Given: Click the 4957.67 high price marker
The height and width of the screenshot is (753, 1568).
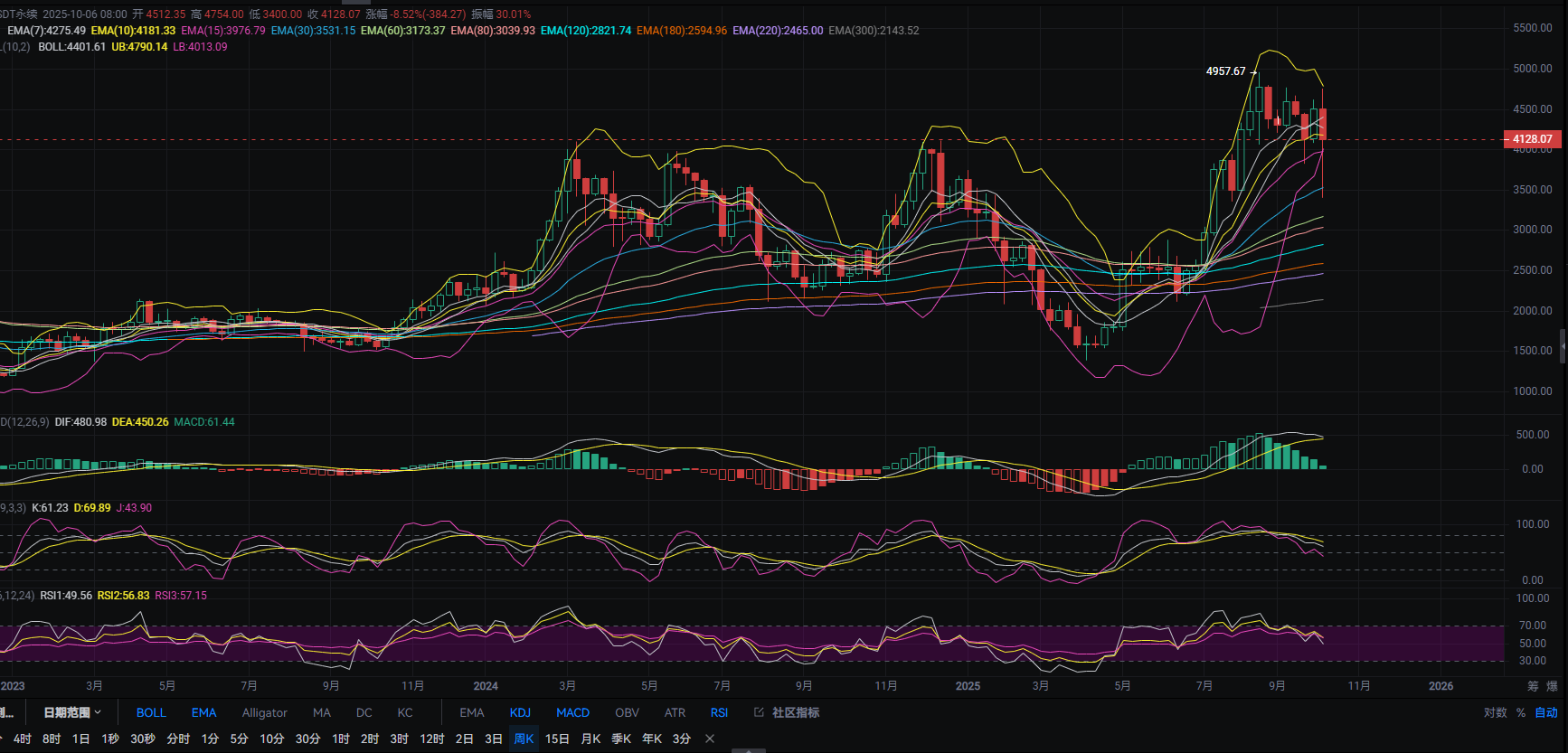Looking at the screenshot, I should coord(1225,71).
